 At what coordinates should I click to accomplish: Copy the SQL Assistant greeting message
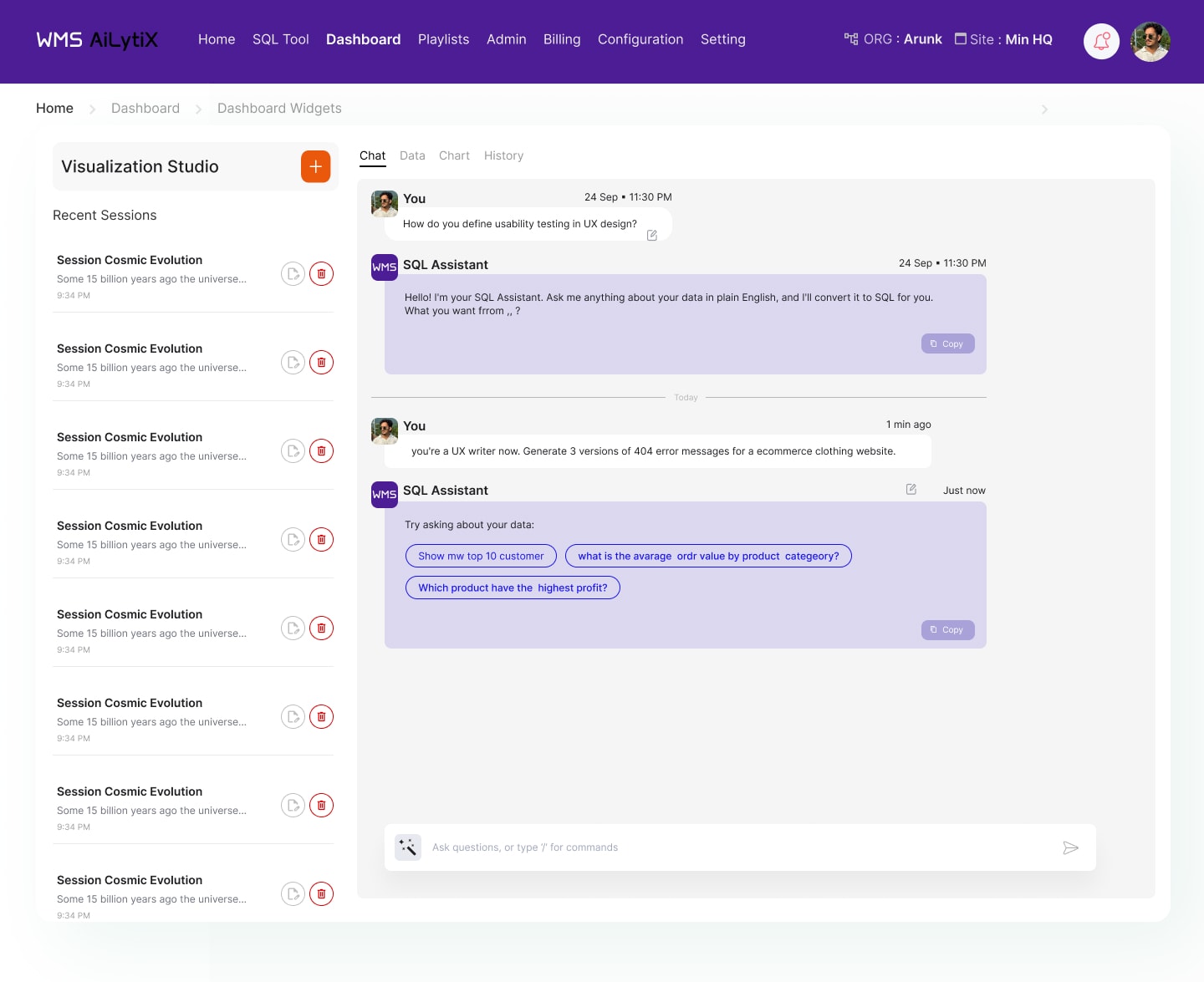coord(947,343)
